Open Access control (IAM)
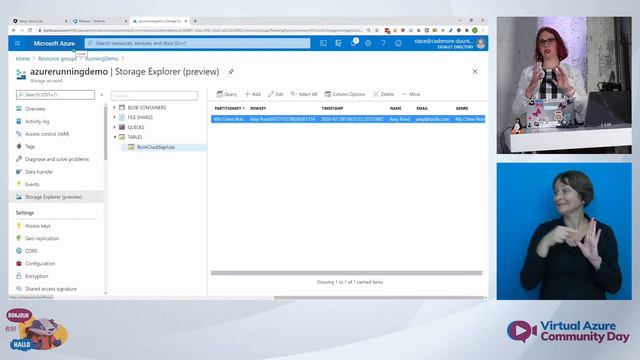This screenshot has width=640, height=360. pos(47,134)
